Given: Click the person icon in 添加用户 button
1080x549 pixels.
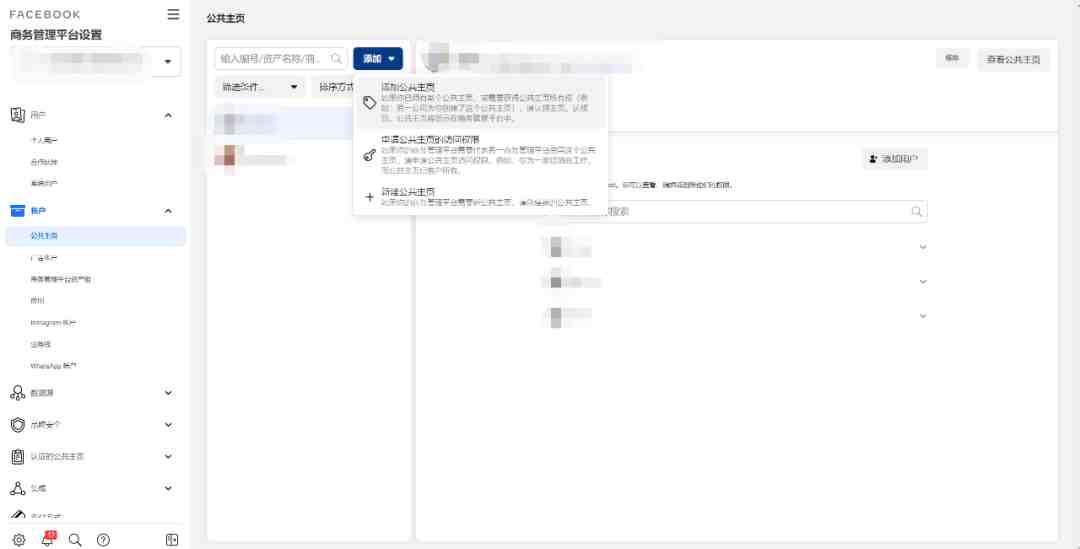Looking at the screenshot, I should pos(873,159).
